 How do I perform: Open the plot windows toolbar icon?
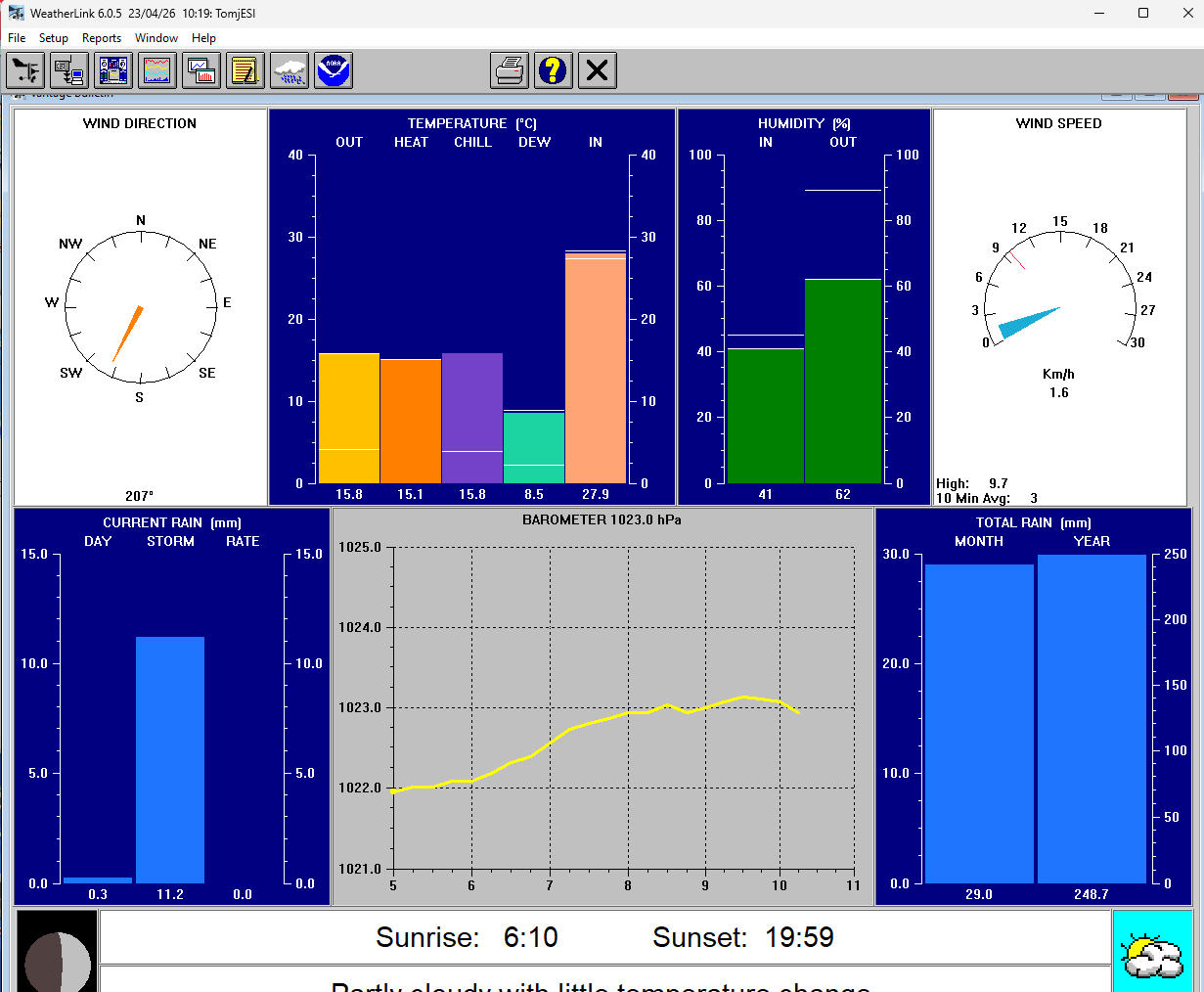[x=201, y=70]
